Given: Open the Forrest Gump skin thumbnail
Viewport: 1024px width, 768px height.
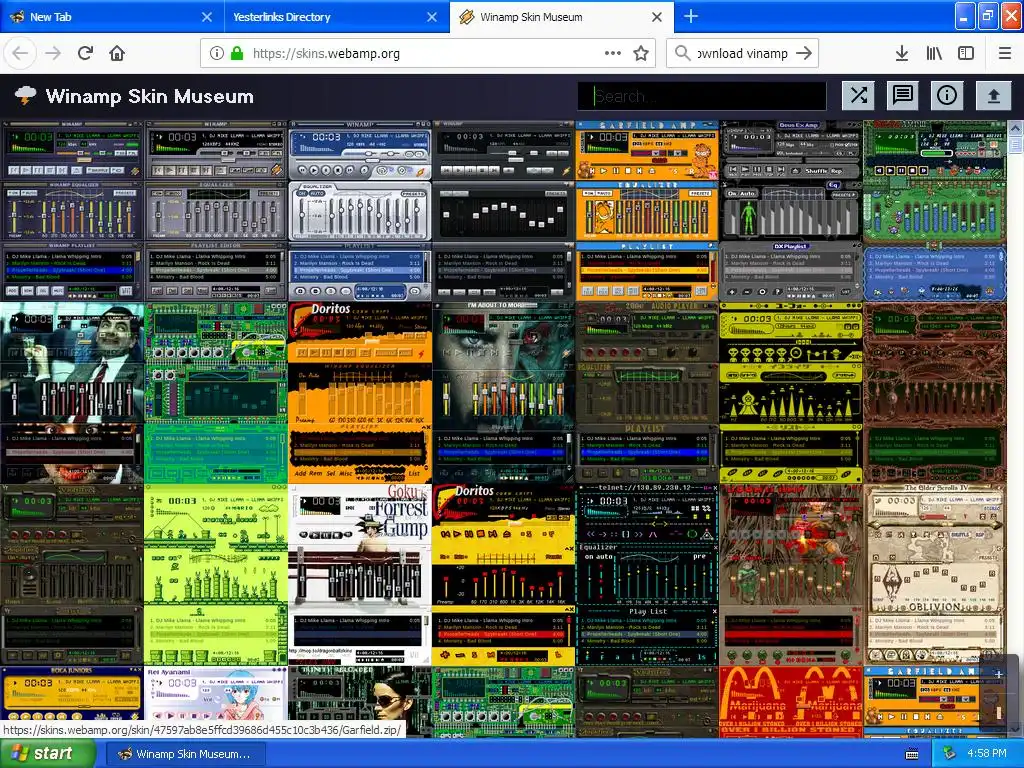Looking at the screenshot, I should (x=360, y=575).
